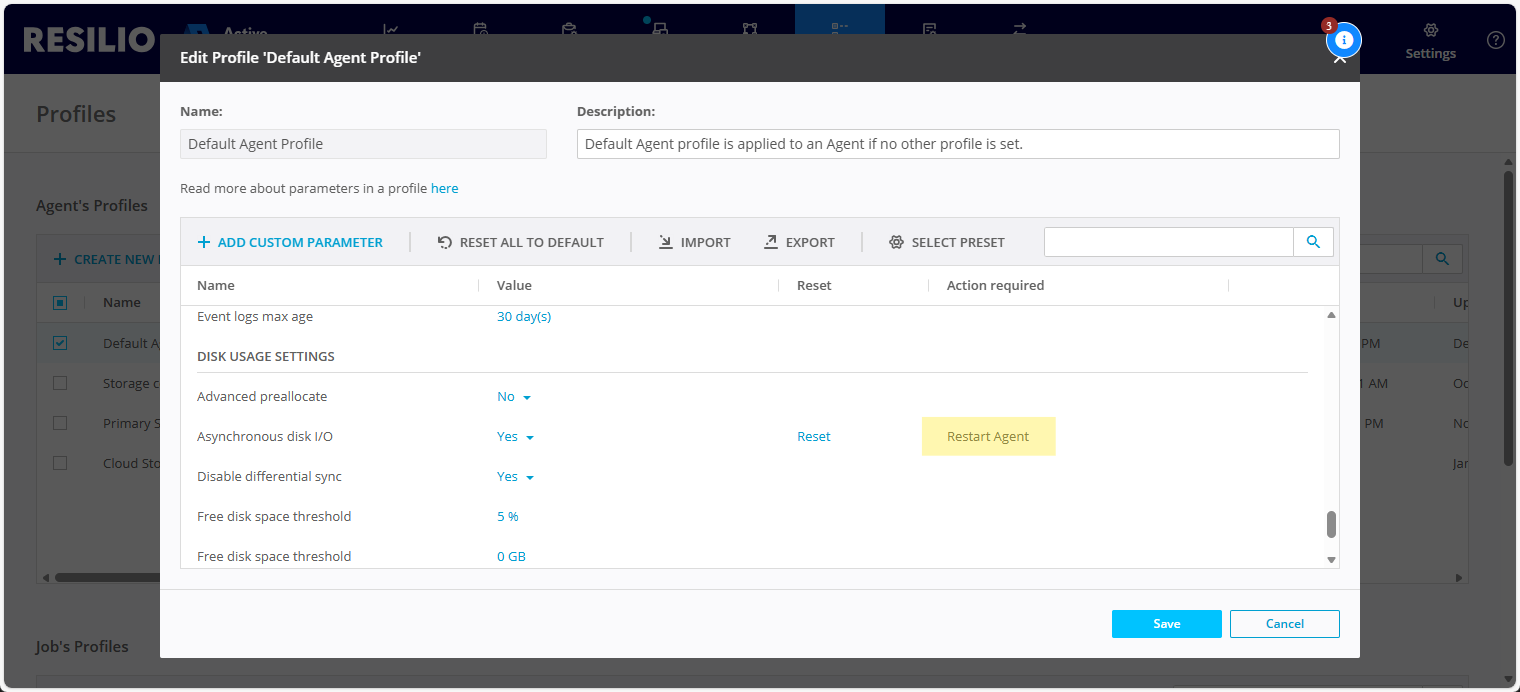Screen dimensions: 1520x692
Task: Click the Import profile icon
Action: [666, 242]
